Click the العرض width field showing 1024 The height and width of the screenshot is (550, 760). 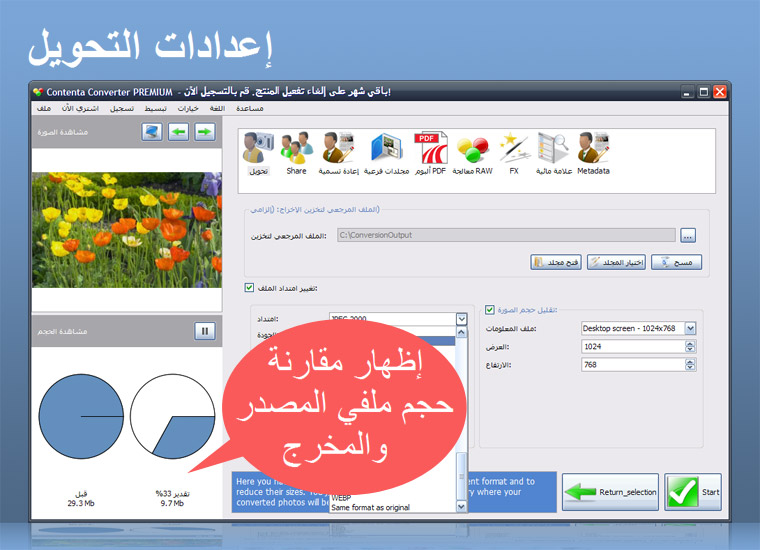[633, 346]
